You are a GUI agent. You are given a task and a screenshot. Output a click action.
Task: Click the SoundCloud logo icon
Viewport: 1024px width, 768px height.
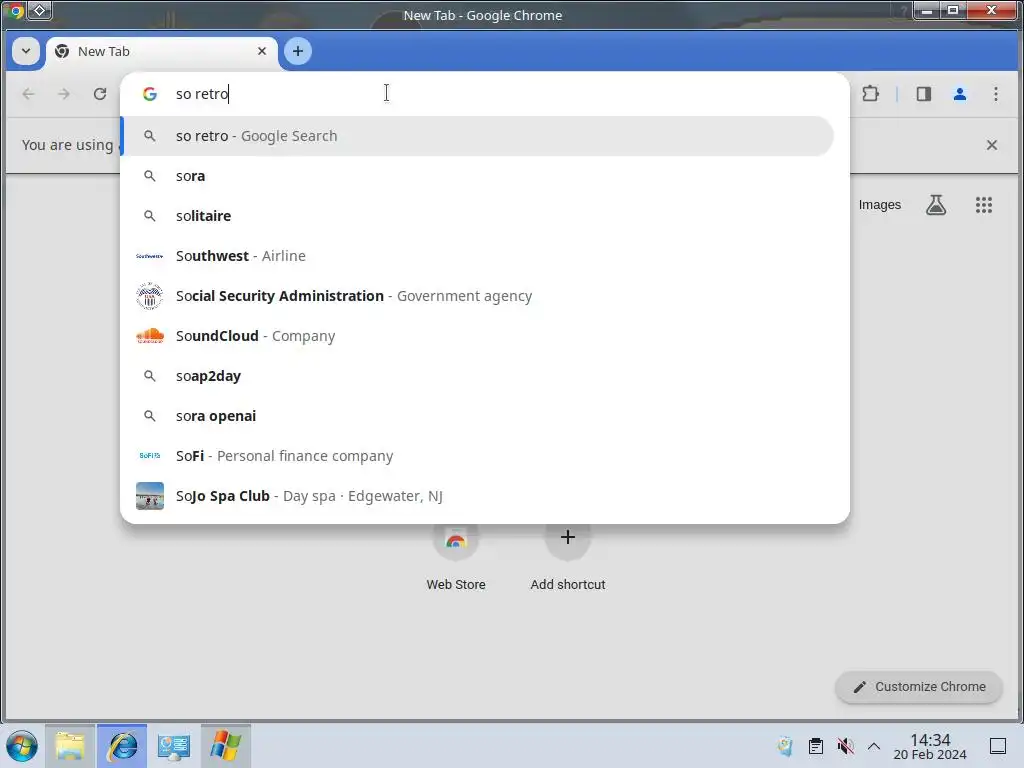pos(150,336)
